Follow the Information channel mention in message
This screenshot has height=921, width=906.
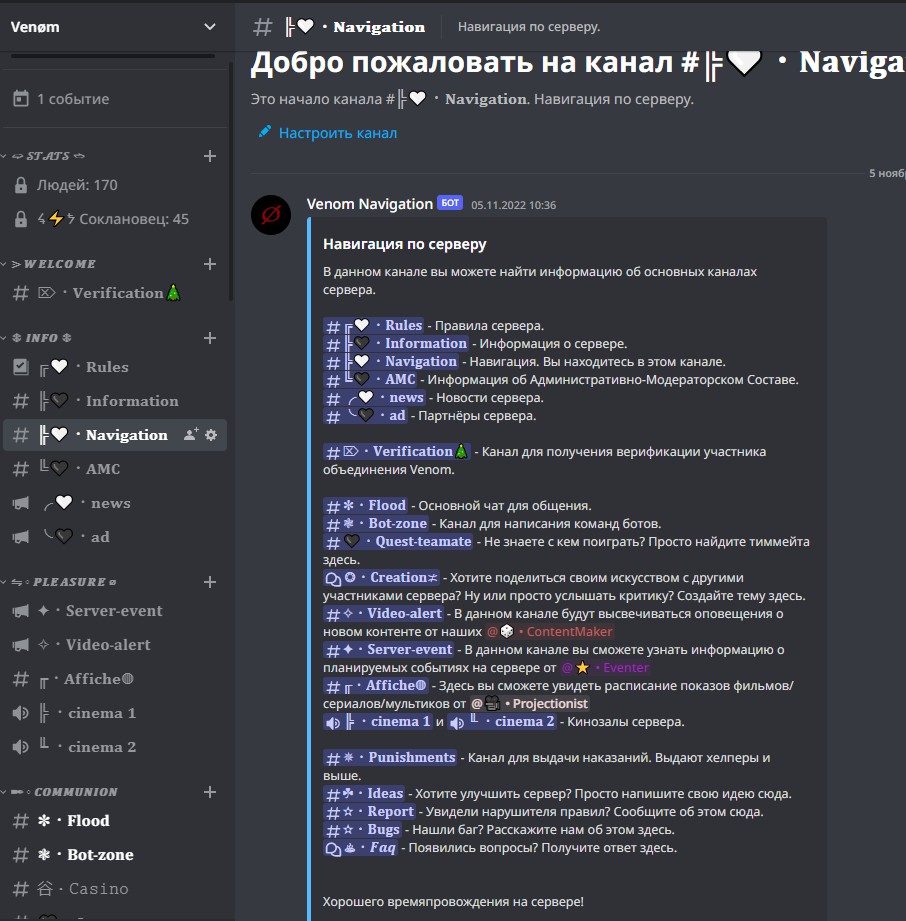pos(396,344)
